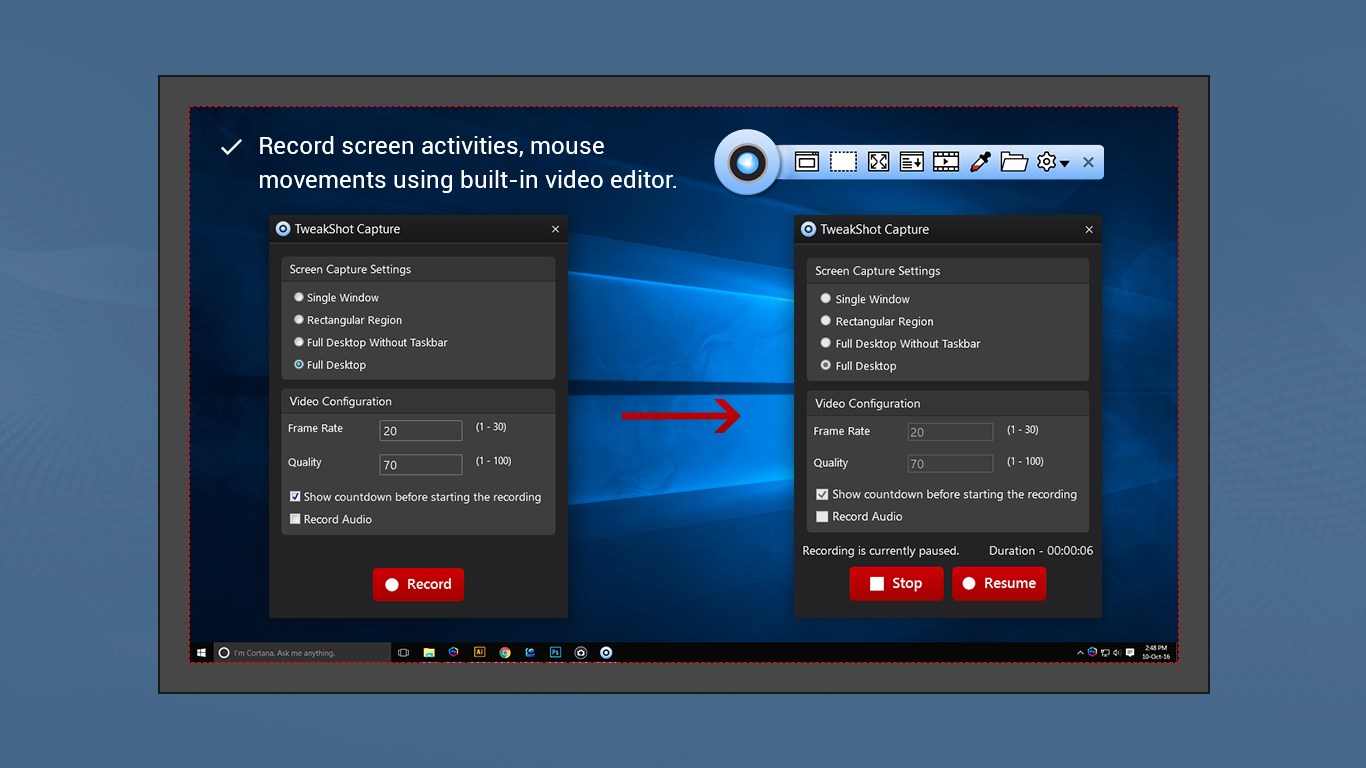
Task: Click the taskbar clock showing 2:48 PM
Action: pos(1156,653)
